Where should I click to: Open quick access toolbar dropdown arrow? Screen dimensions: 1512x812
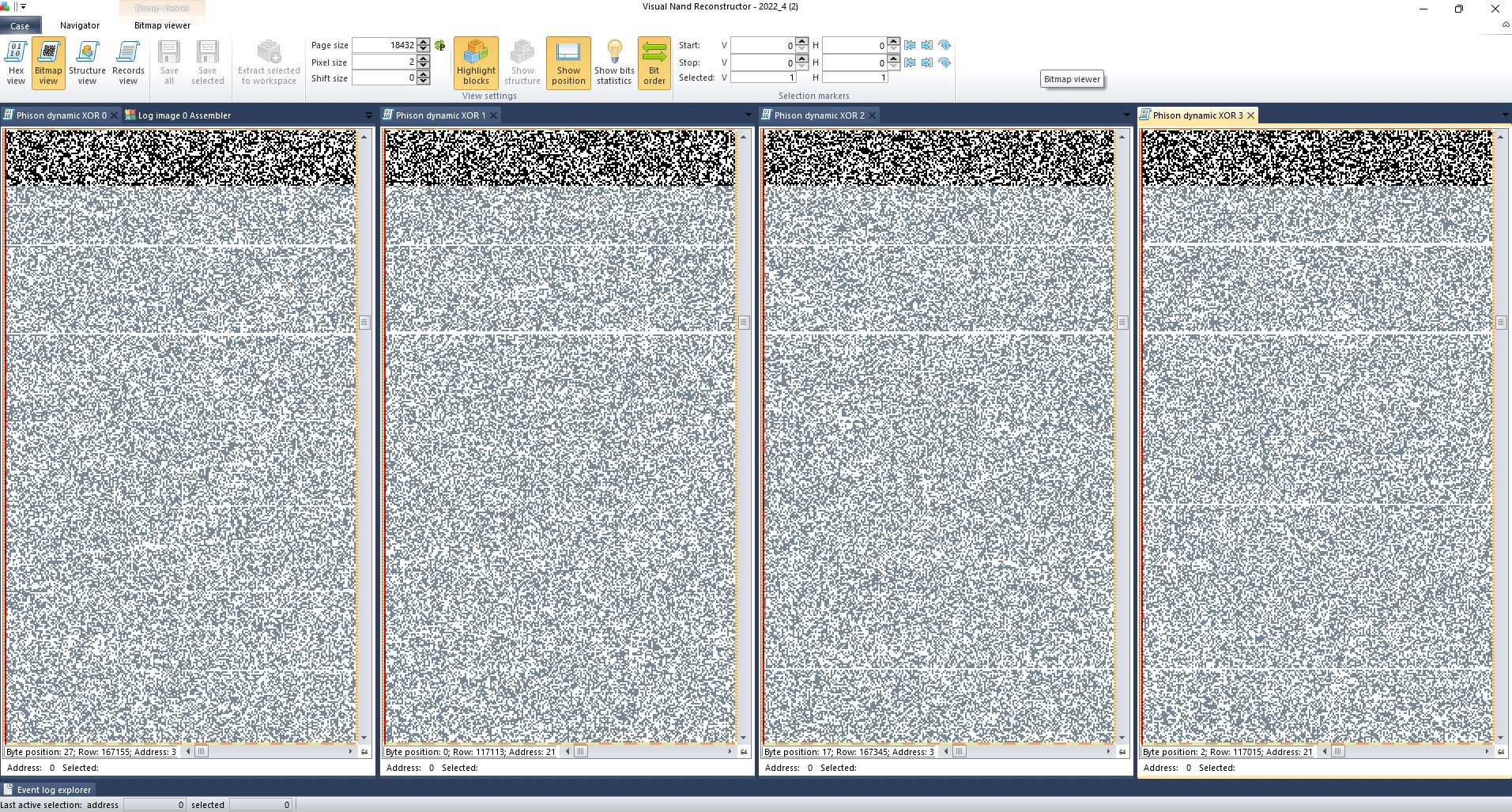24,6
